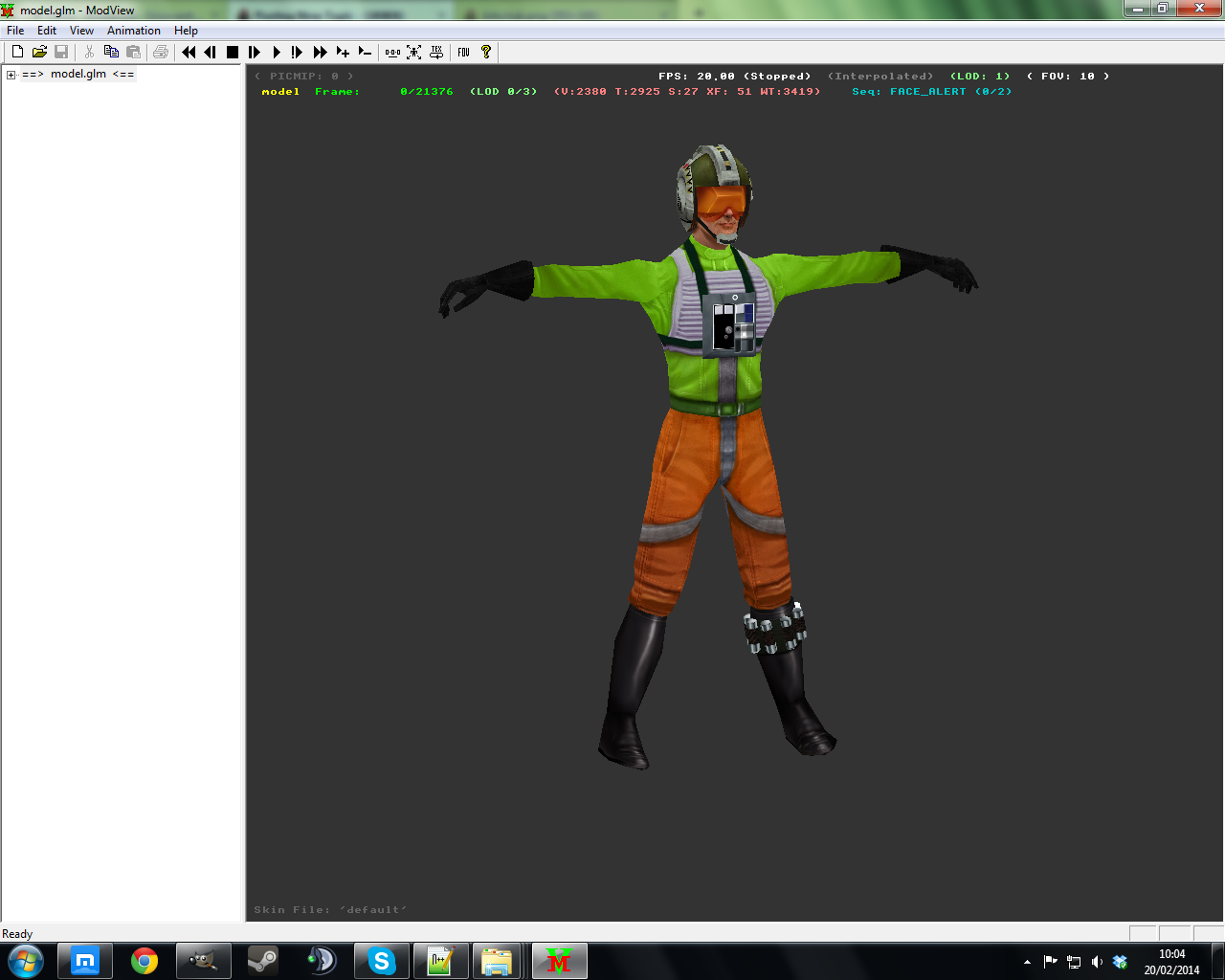Click the Paste clipboard icon
1225x980 pixels.
pos(133,52)
